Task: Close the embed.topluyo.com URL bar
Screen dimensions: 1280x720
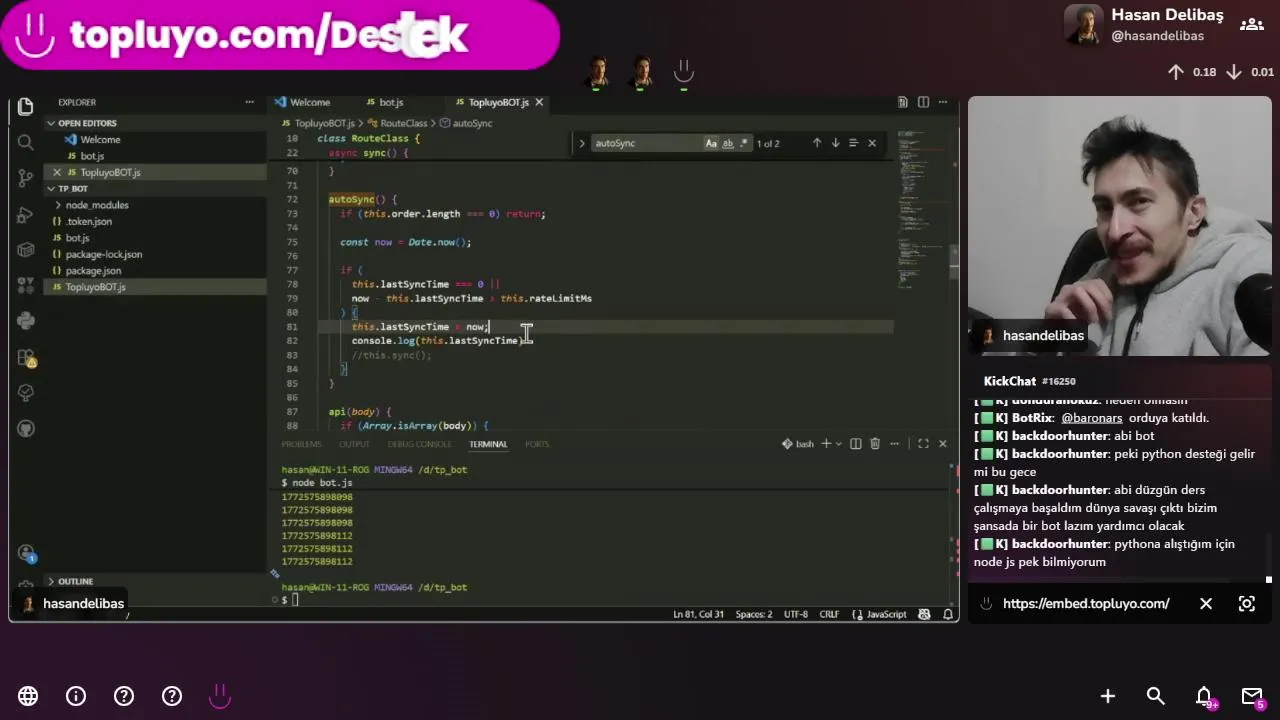Action: 1206,604
